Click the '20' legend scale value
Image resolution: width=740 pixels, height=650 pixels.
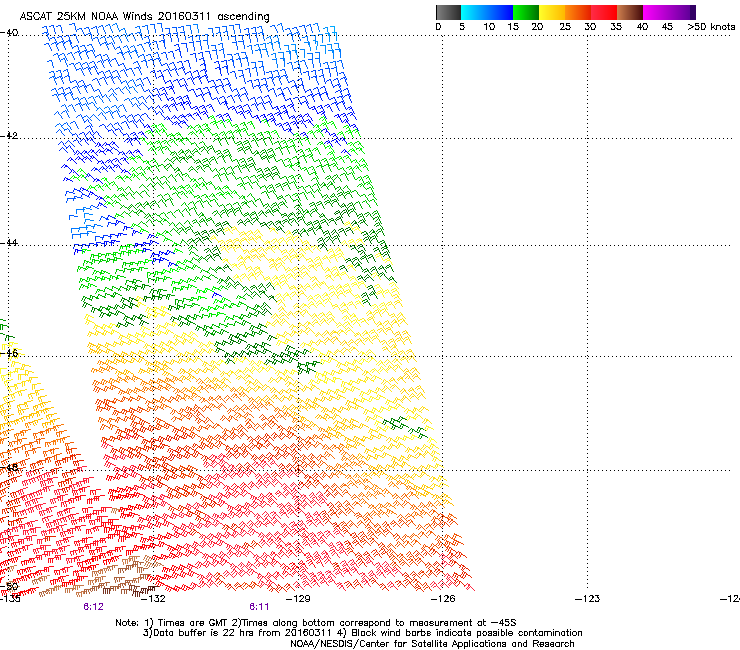(537, 27)
